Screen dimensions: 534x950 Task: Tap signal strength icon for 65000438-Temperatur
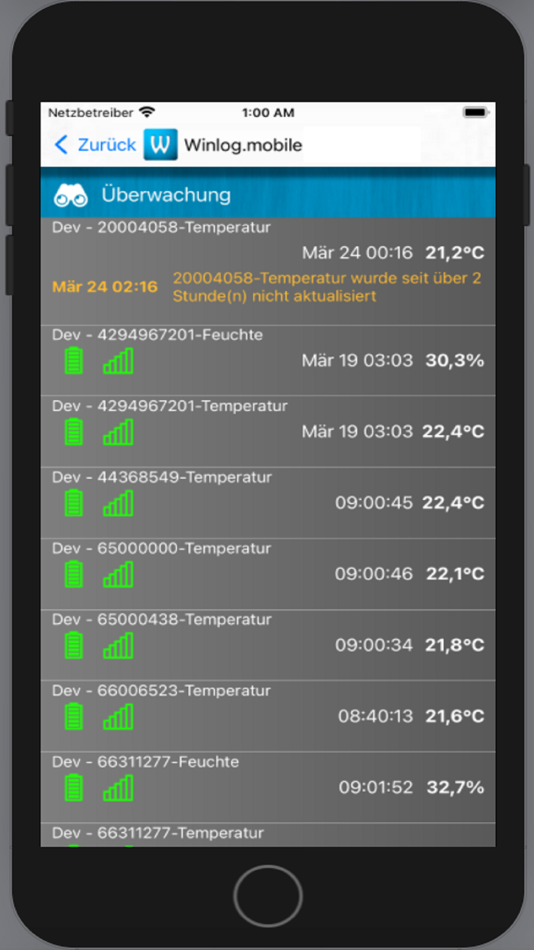(118, 645)
